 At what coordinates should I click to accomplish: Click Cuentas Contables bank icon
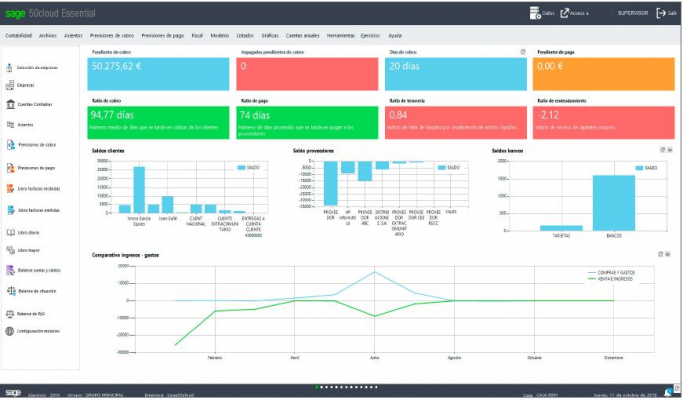click(10, 105)
